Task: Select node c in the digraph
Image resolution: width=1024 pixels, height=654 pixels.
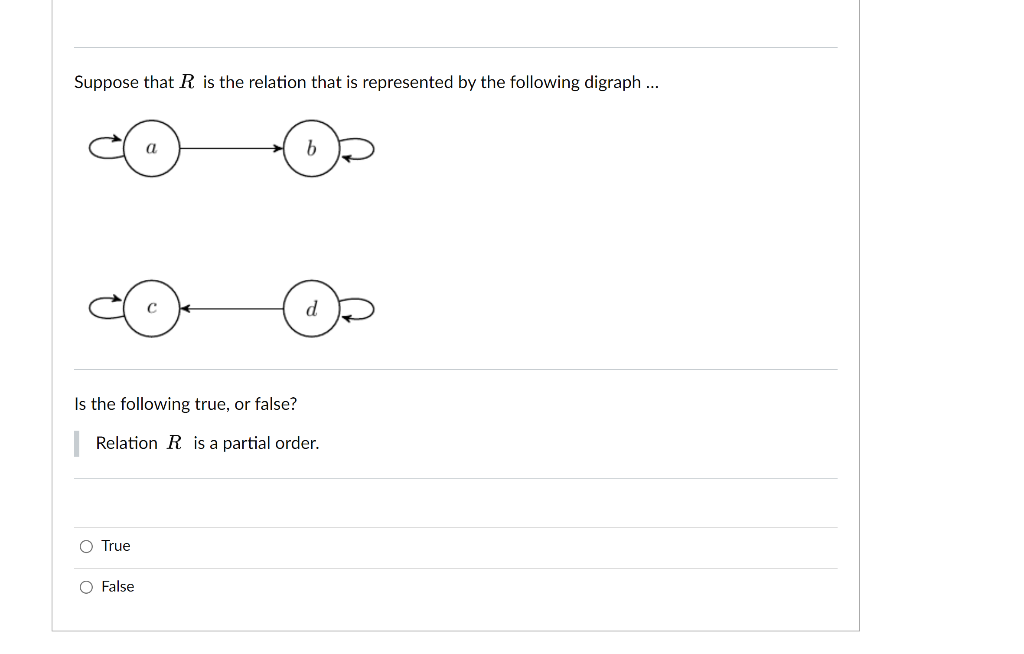Action: pyautogui.click(x=151, y=308)
